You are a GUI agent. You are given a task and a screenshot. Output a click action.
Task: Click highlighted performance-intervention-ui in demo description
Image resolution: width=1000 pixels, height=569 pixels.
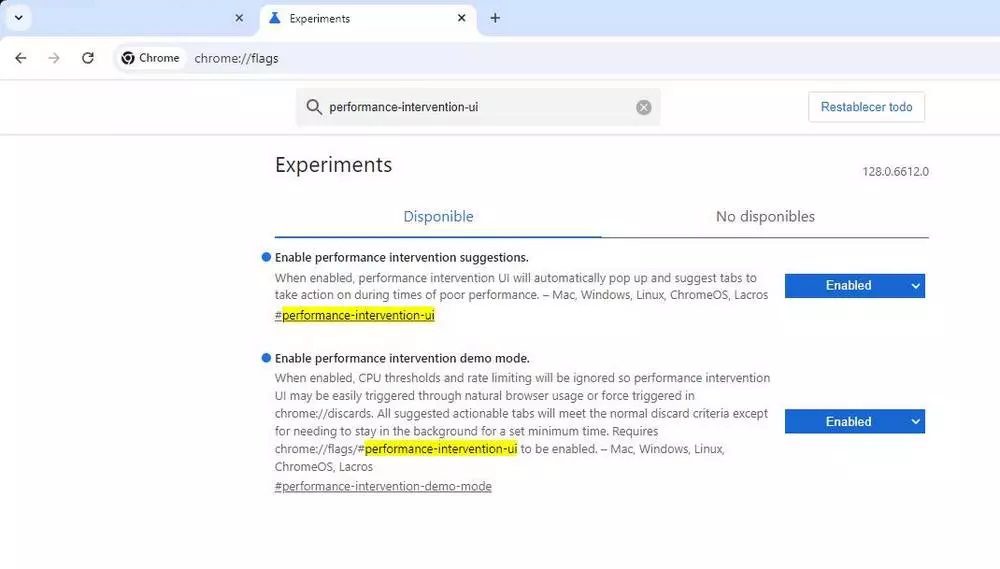[441, 449]
